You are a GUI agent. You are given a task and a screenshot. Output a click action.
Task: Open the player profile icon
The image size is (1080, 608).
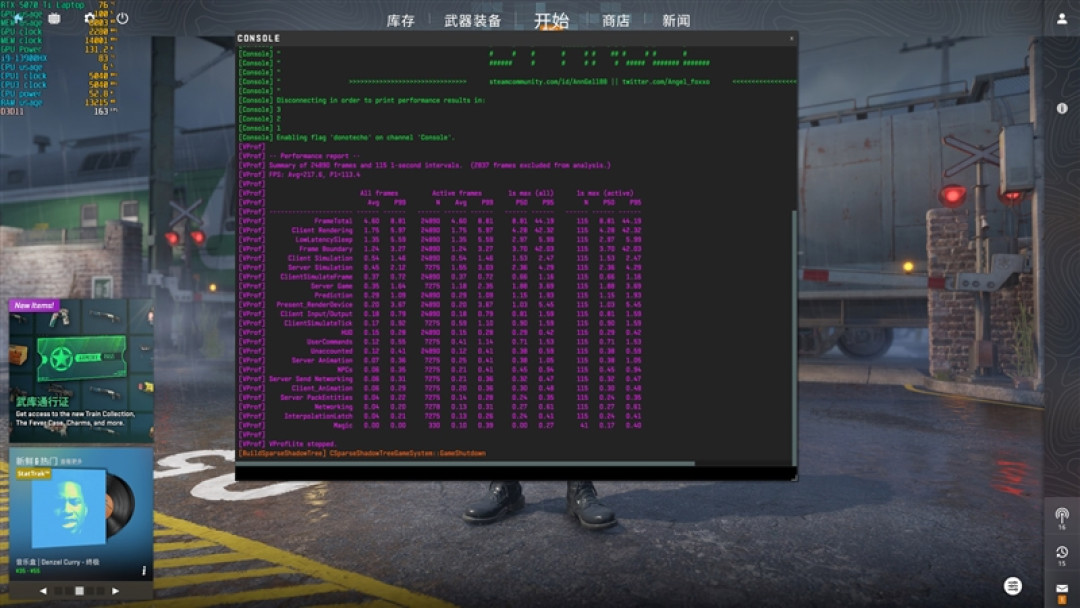tap(1061, 19)
